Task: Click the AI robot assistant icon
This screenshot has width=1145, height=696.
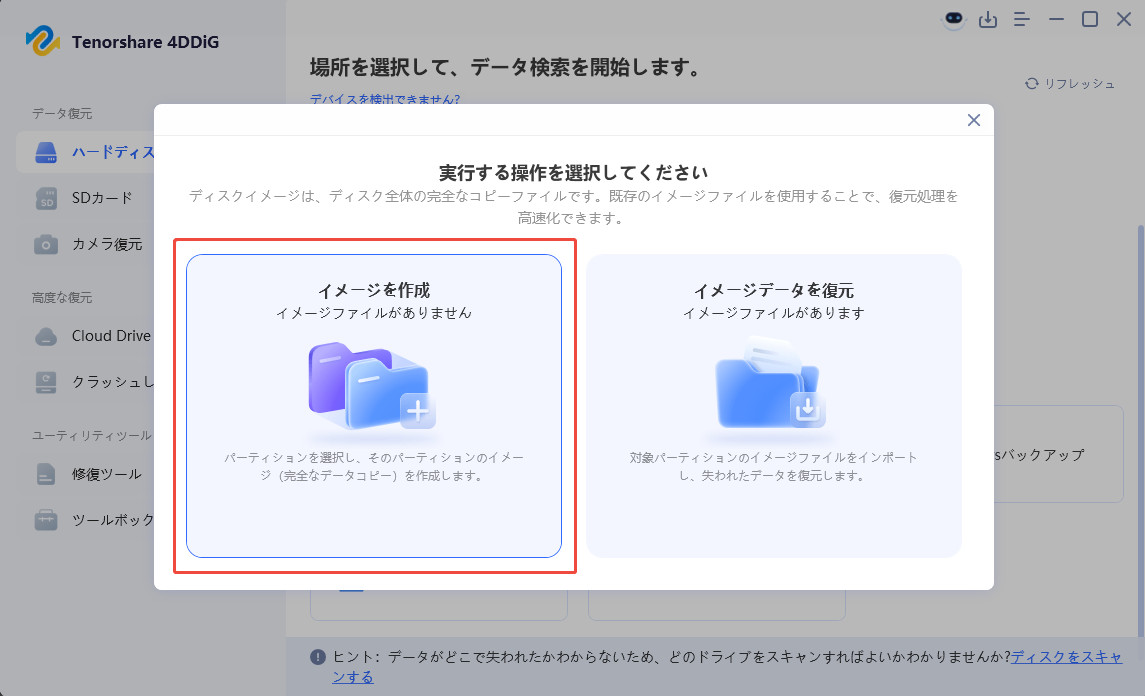Action: pos(953,19)
